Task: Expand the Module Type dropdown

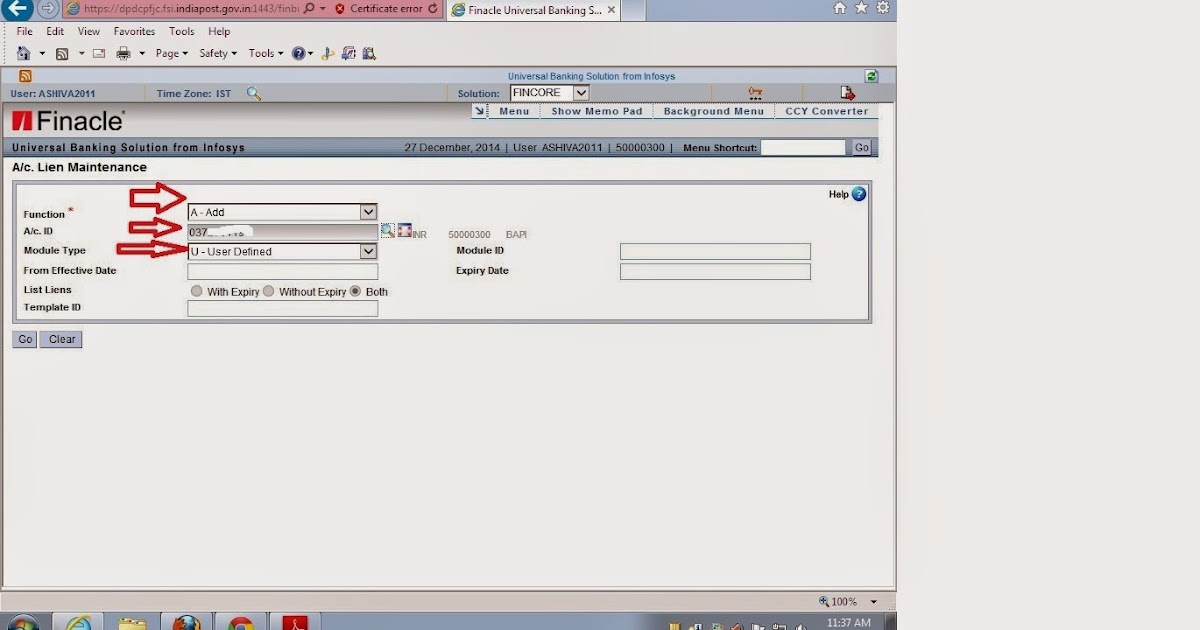Action: click(x=368, y=251)
